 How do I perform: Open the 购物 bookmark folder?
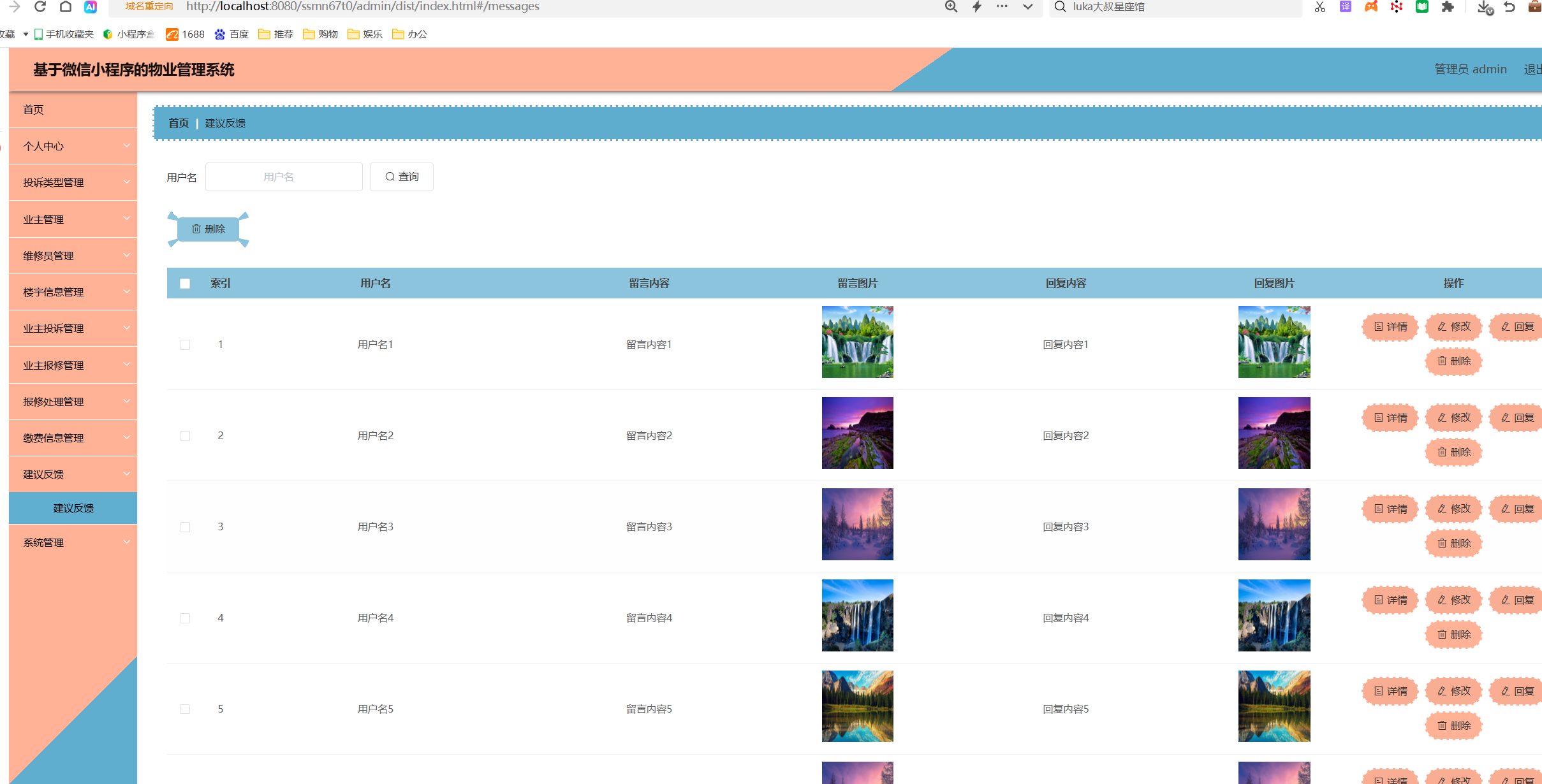(x=321, y=34)
